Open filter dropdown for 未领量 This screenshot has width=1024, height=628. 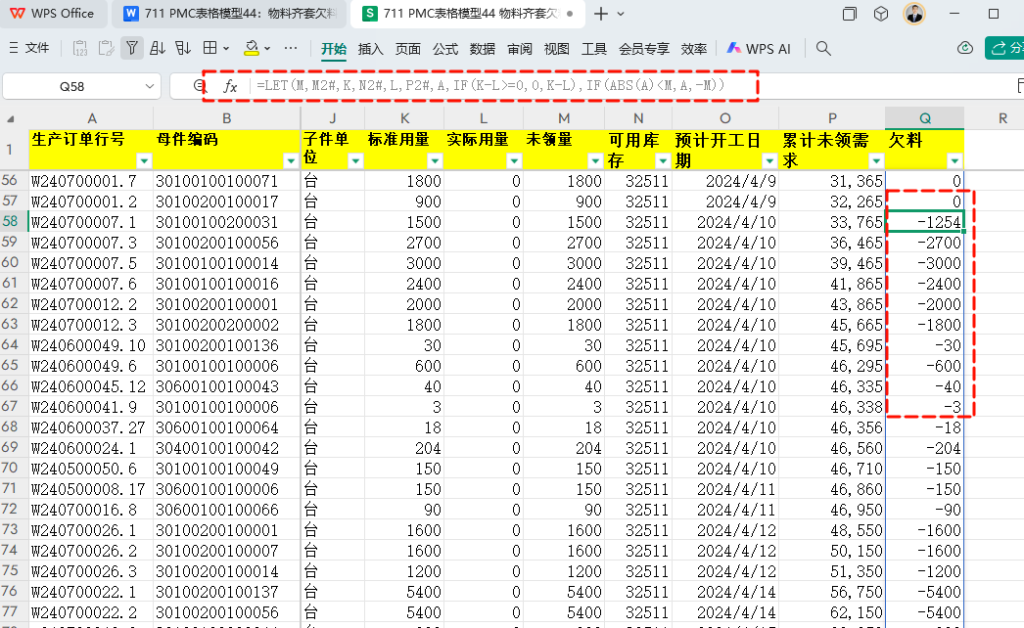click(595, 161)
